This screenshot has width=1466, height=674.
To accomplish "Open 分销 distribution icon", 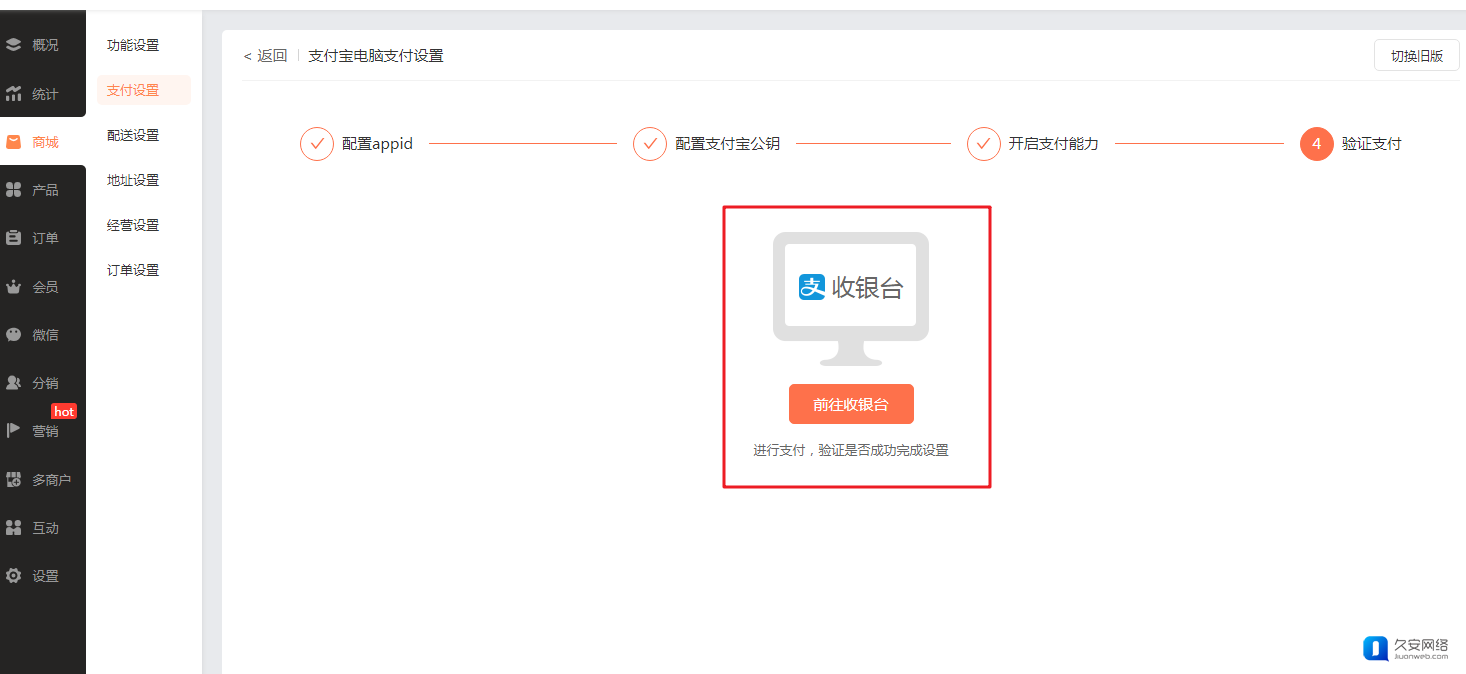I will (x=14, y=383).
